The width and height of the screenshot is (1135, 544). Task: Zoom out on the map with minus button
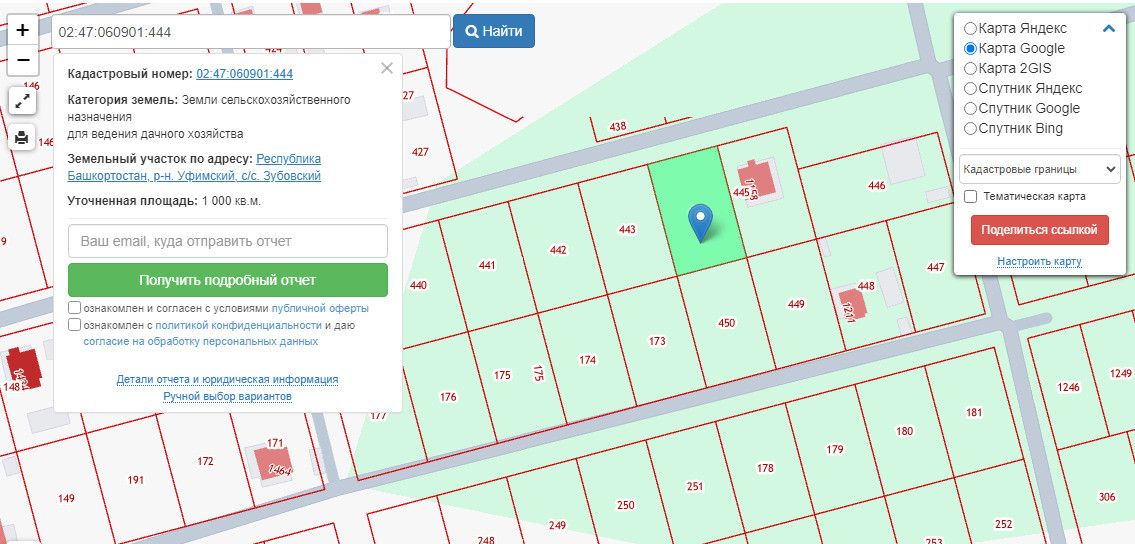tap(22, 60)
